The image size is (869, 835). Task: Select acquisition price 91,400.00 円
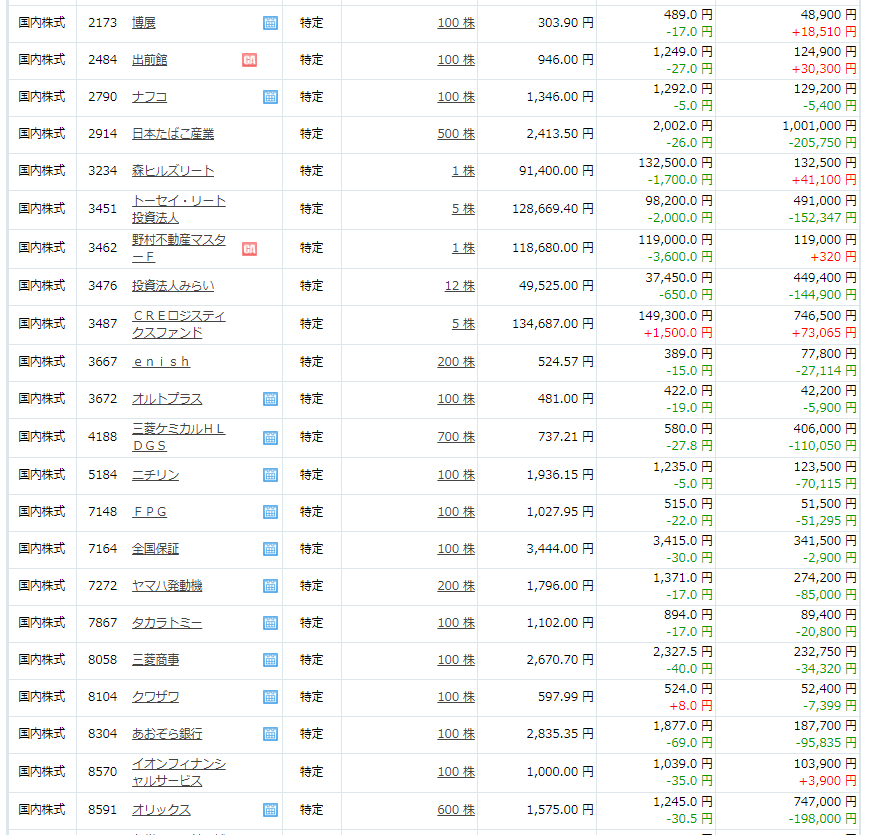click(556, 171)
